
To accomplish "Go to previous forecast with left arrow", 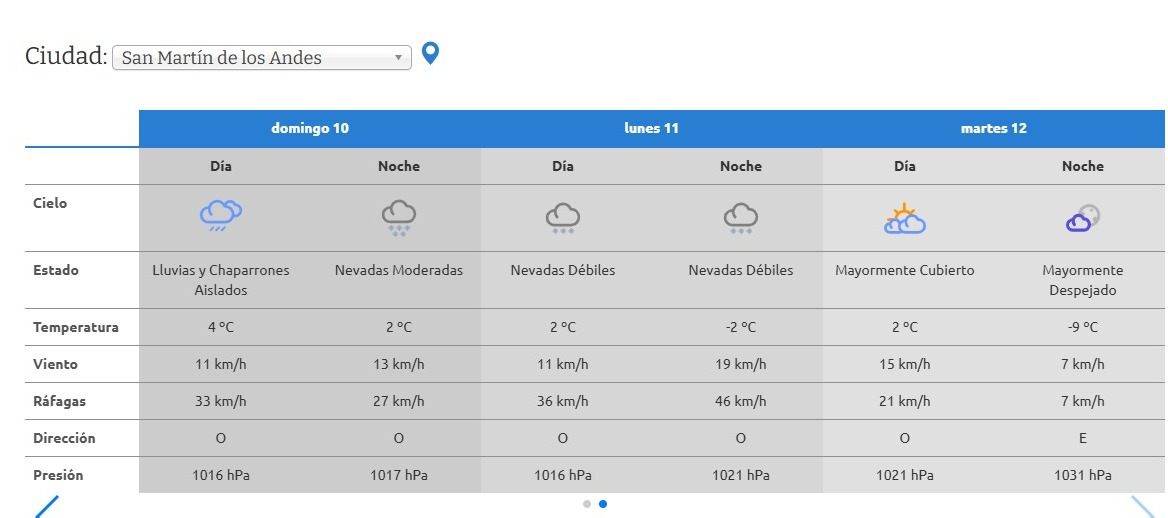I will point(47,506).
